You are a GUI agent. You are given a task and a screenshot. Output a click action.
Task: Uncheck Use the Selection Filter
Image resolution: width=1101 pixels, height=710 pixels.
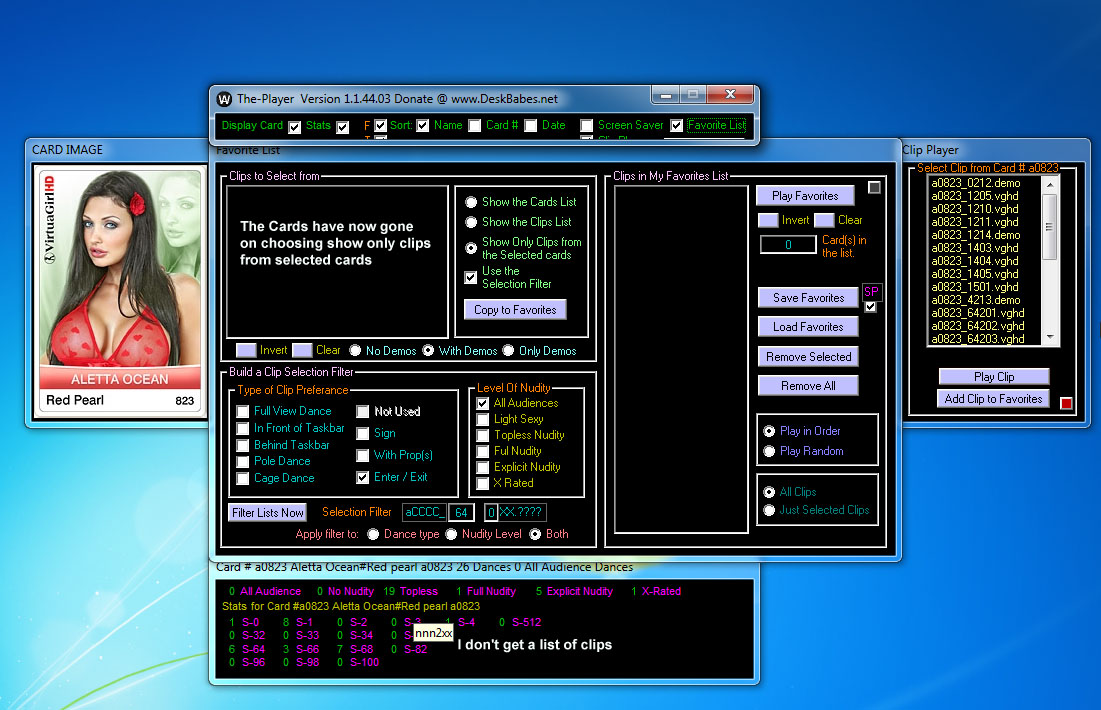[x=471, y=278]
